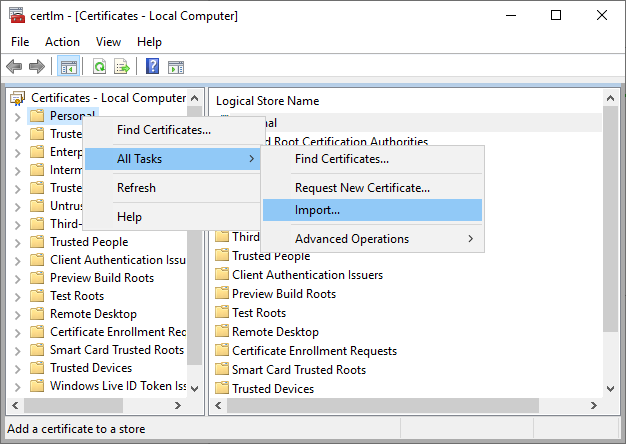Click the Refresh toolbar icon
Image resolution: width=626 pixels, height=444 pixels.
point(99,67)
